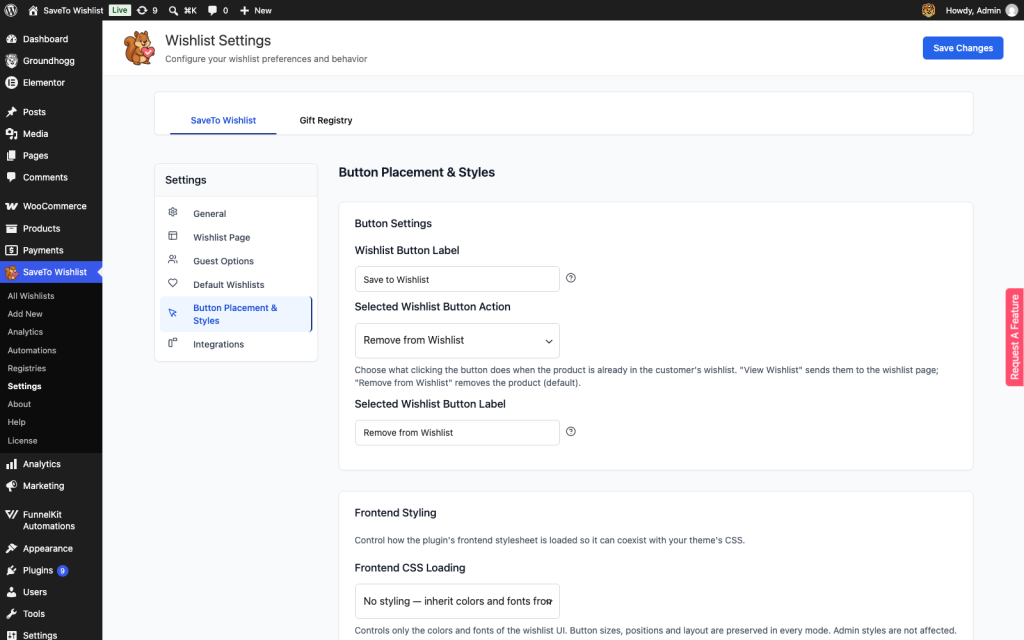Open the Help submenu link
This screenshot has height=640, width=1024.
click(x=16, y=422)
